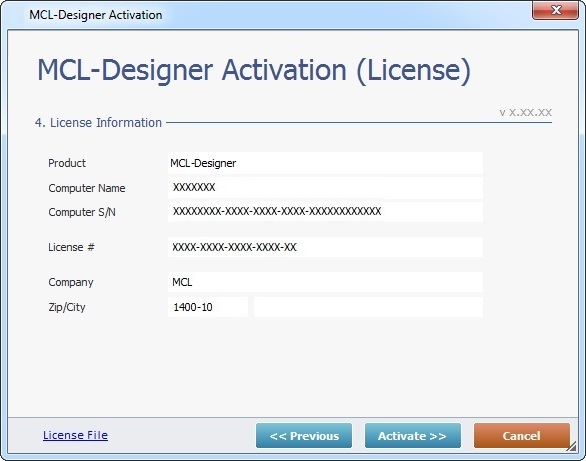This screenshot has height=461, width=586.
Task: Click the MCL-Designer Activation (License) heading
Action: (254, 70)
